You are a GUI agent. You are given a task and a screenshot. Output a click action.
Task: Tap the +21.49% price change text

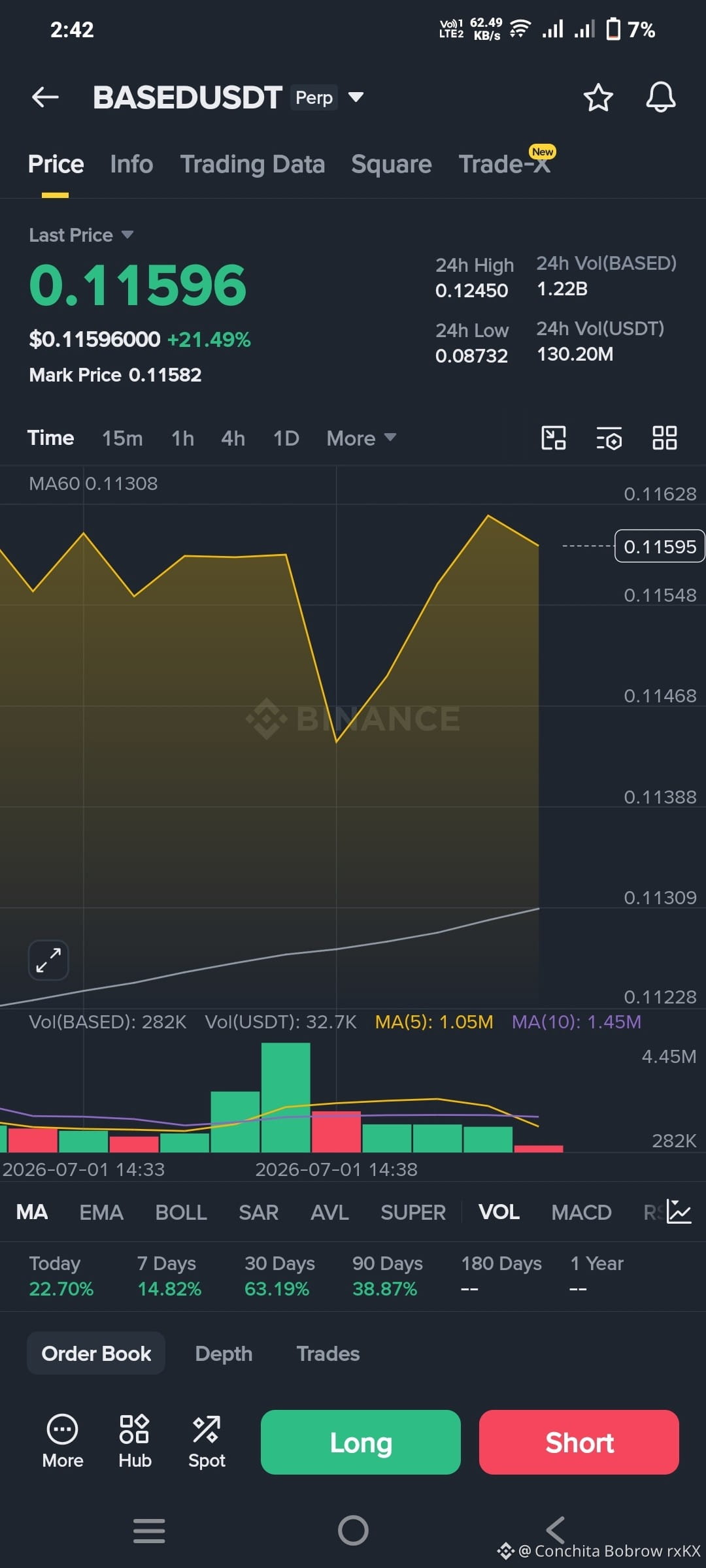[x=209, y=340]
